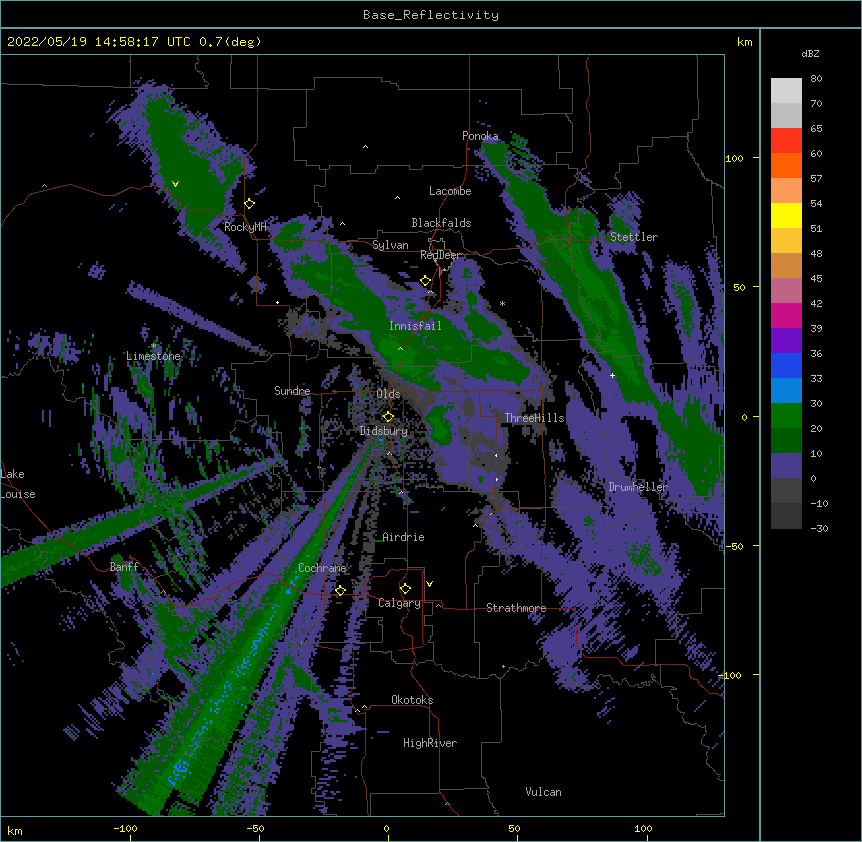
Task: Click the asterisk marker above Limestone
Action: click(x=153, y=346)
